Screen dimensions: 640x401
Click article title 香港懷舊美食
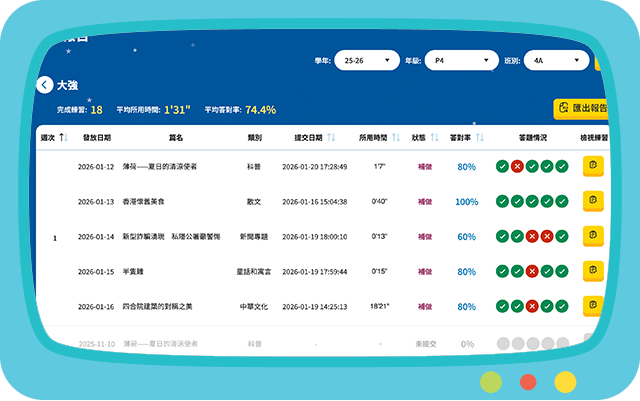coord(143,202)
